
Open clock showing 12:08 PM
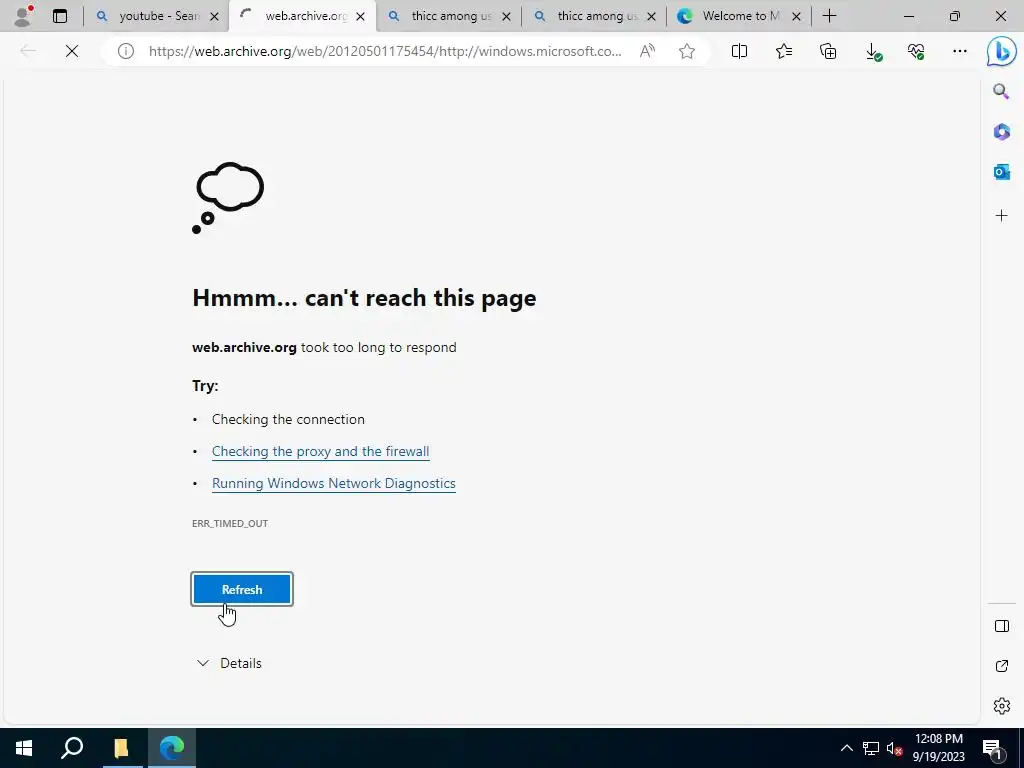click(939, 748)
